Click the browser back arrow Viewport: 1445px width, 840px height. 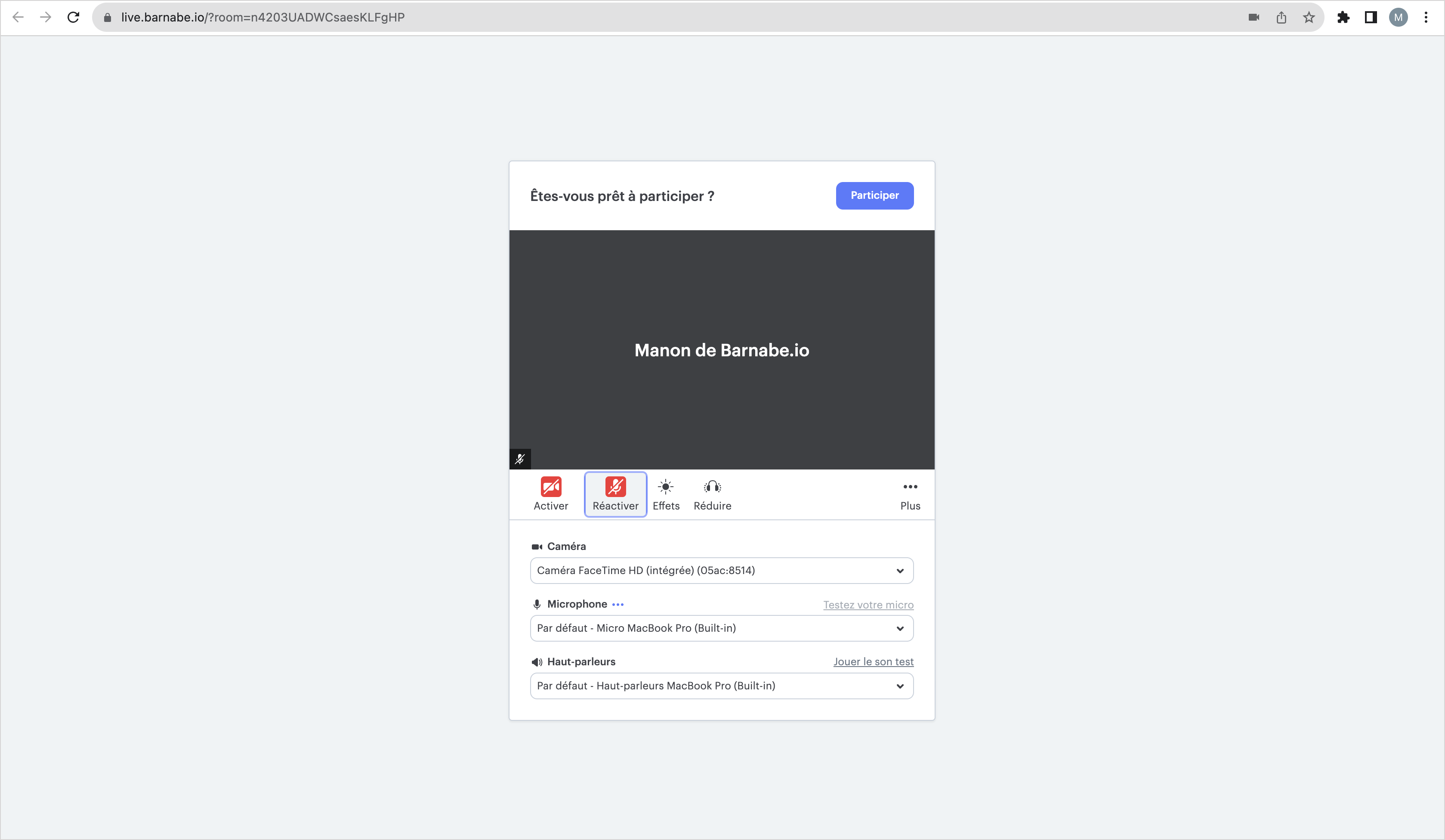coord(19,17)
